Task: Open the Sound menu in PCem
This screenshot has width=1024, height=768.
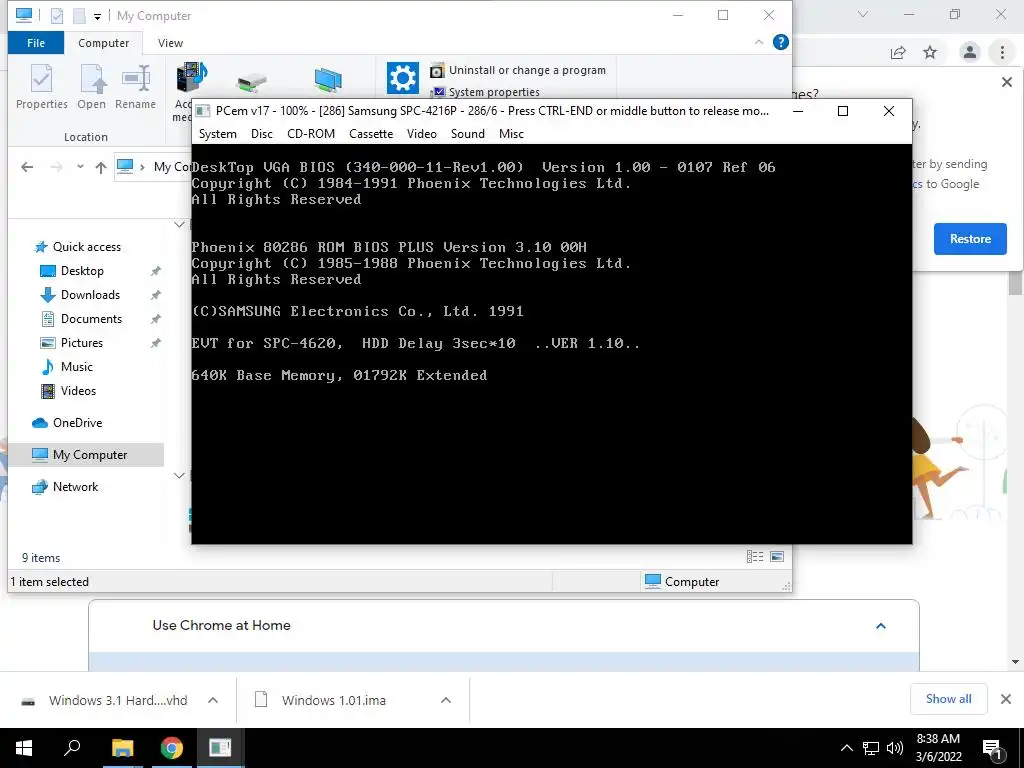Action: pos(468,134)
